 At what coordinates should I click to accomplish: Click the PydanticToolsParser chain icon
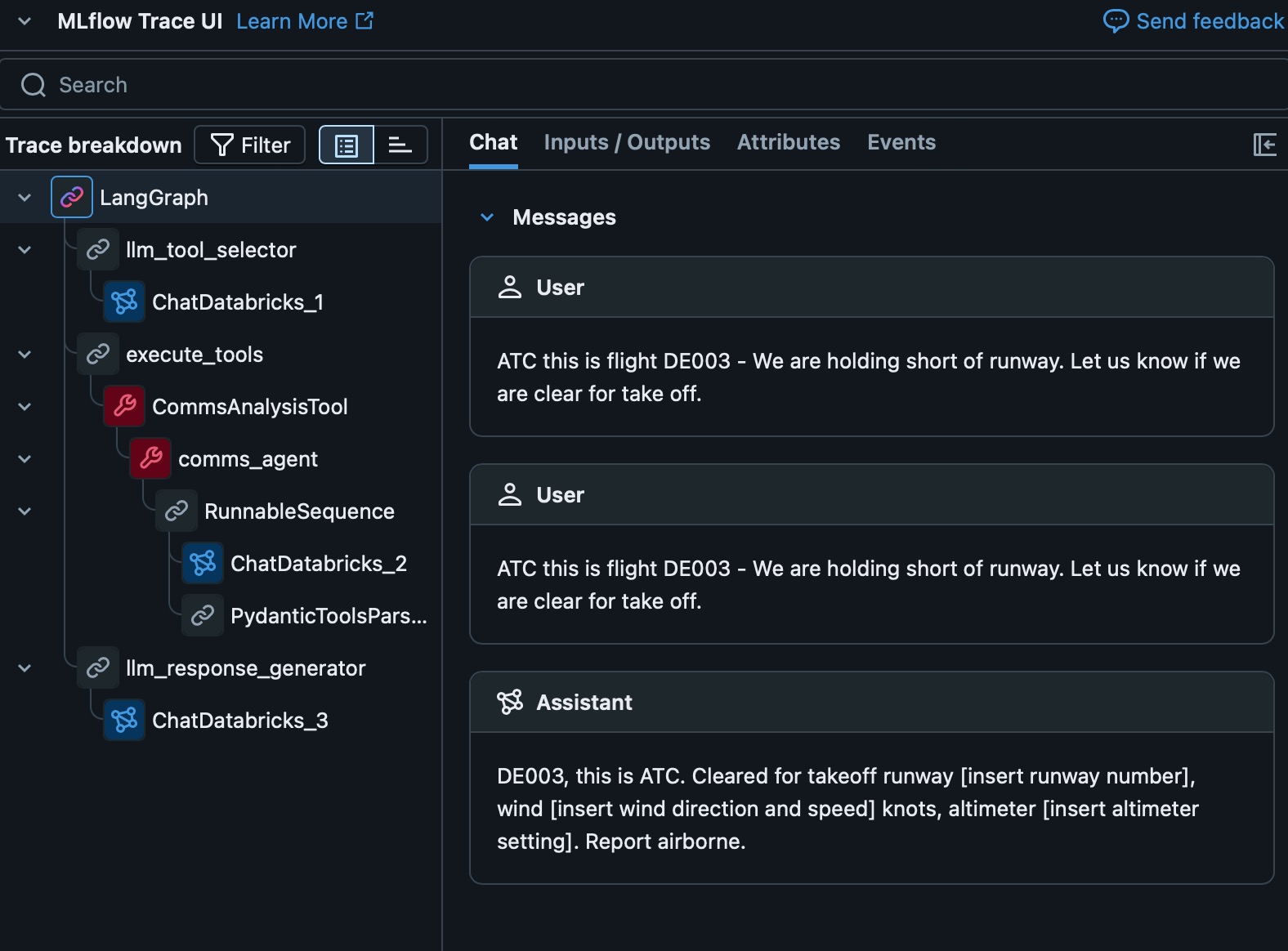point(203,615)
